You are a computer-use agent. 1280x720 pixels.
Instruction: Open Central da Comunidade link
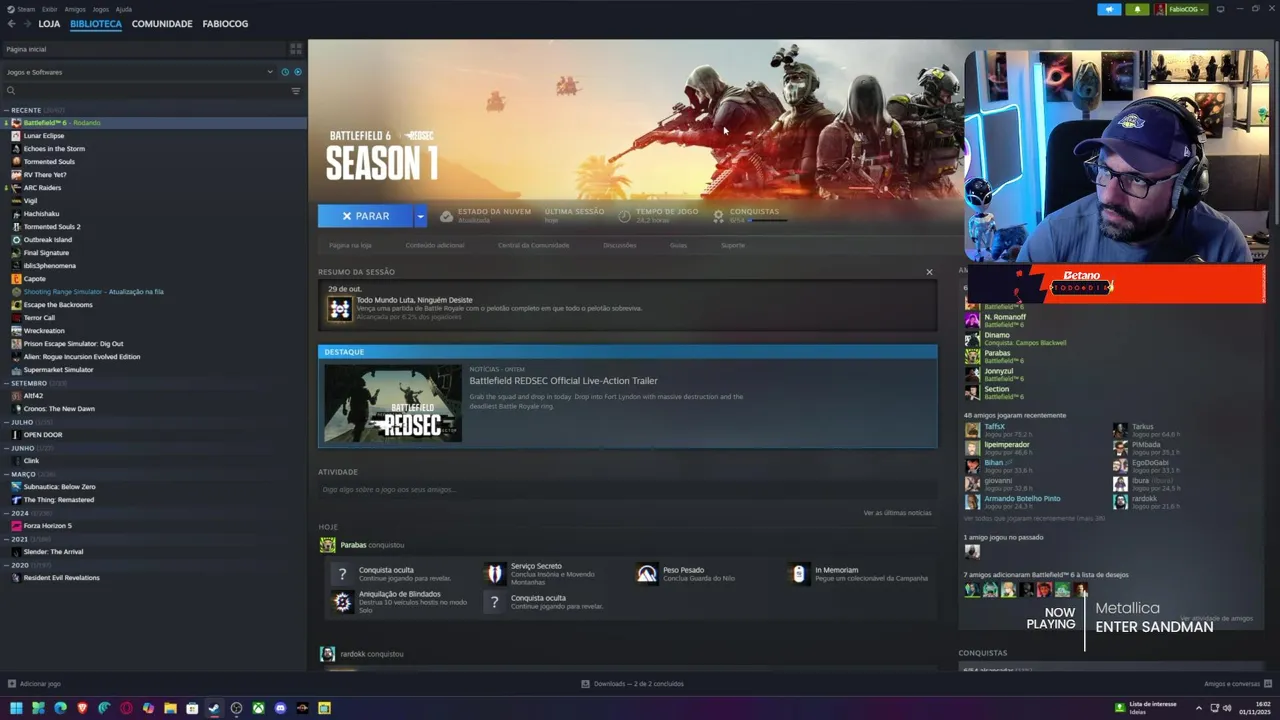(533, 245)
